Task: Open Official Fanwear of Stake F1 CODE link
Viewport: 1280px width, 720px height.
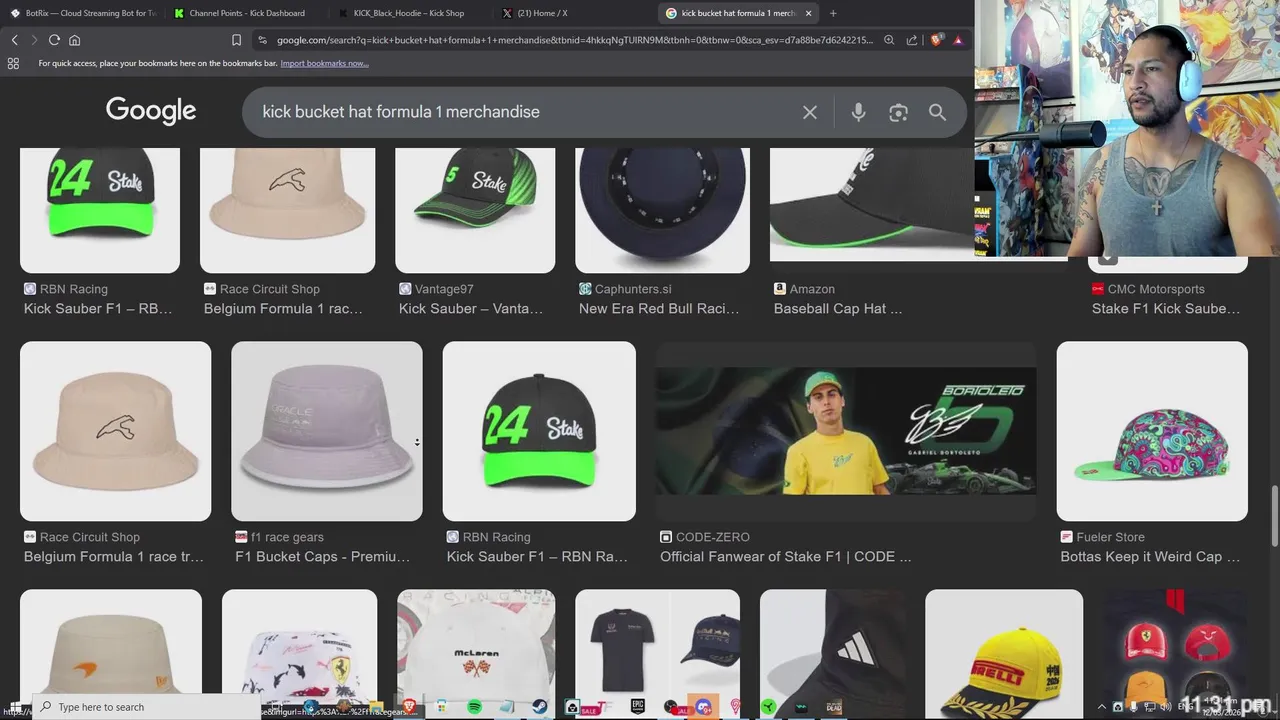Action: pyautogui.click(x=785, y=556)
